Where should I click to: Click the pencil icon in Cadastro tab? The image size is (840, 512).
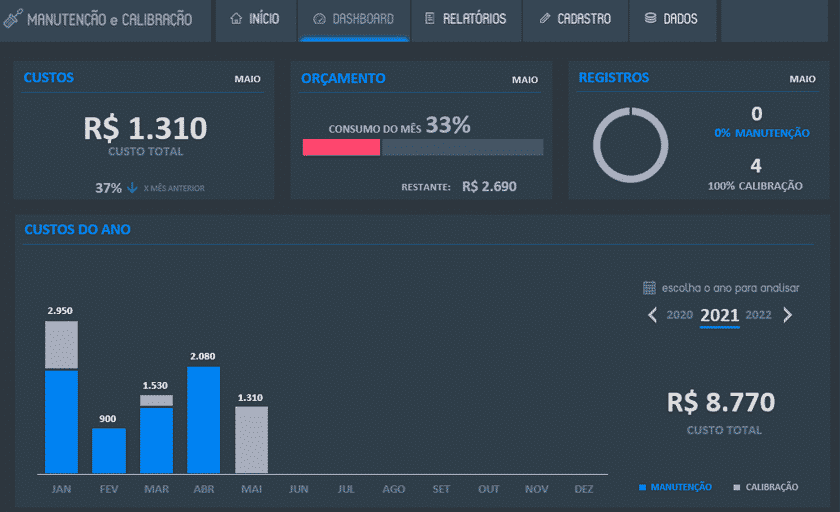[x=545, y=18]
